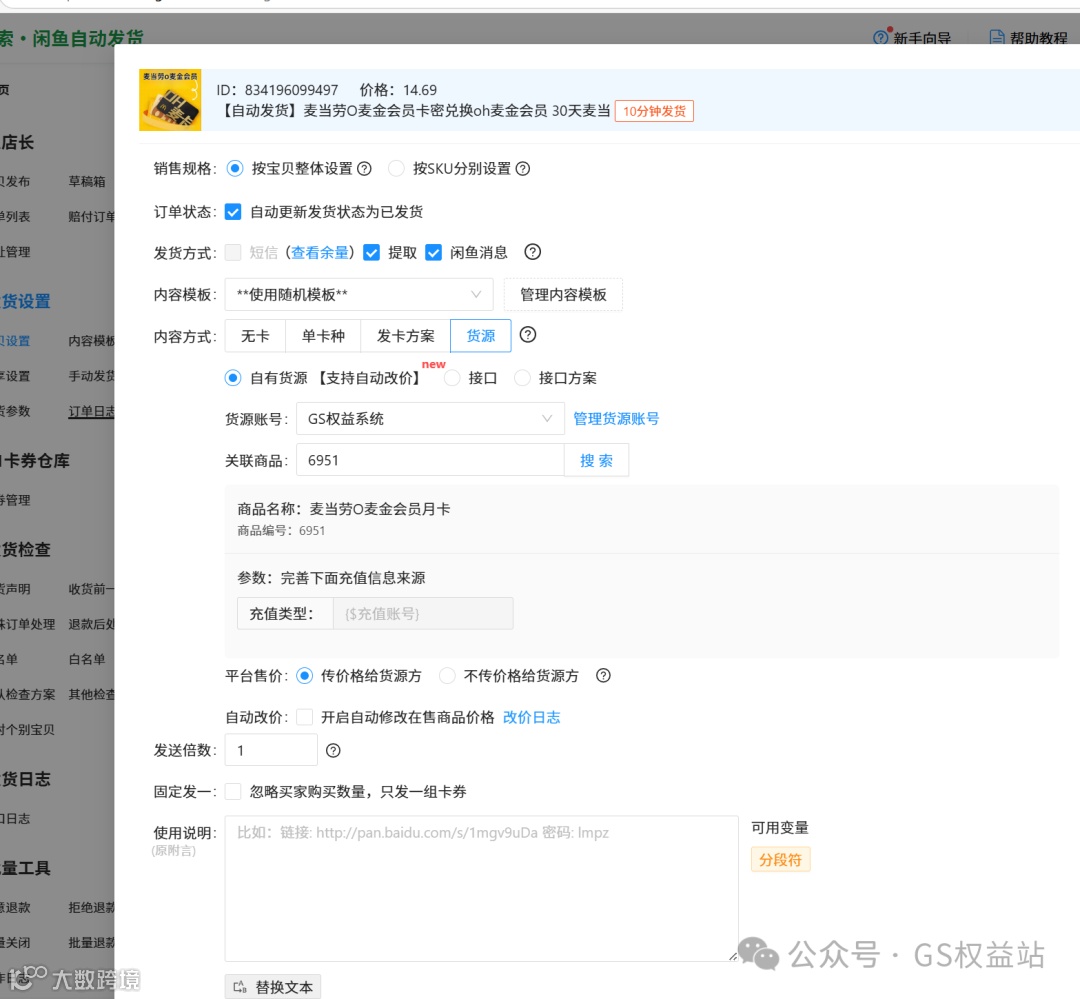Select the 接口方案 radio button
This screenshot has width=1080, height=999.
pos(523,378)
